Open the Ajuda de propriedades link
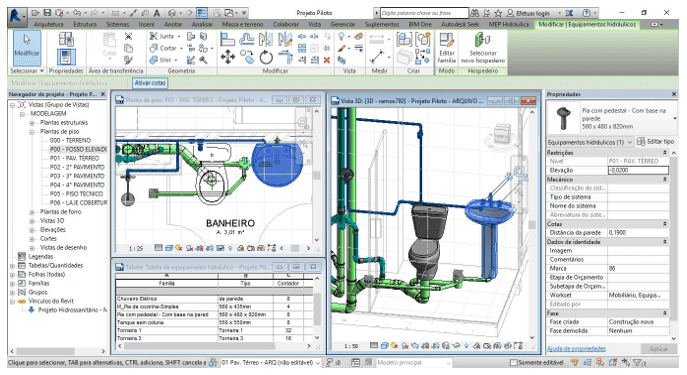This screenshot has width=687, height=375. [x=576, y=349]
